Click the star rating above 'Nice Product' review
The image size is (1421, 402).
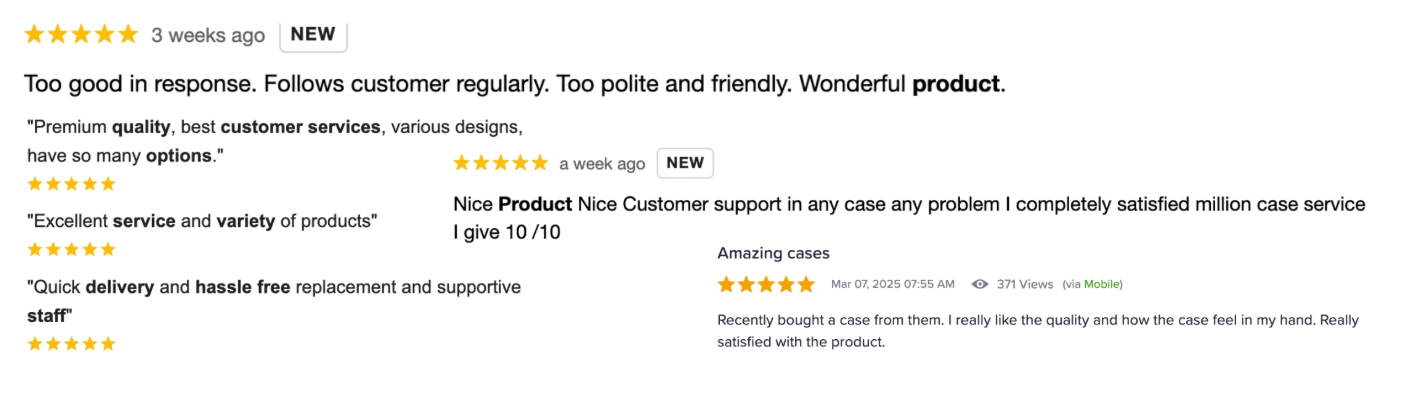pos(501,162)
